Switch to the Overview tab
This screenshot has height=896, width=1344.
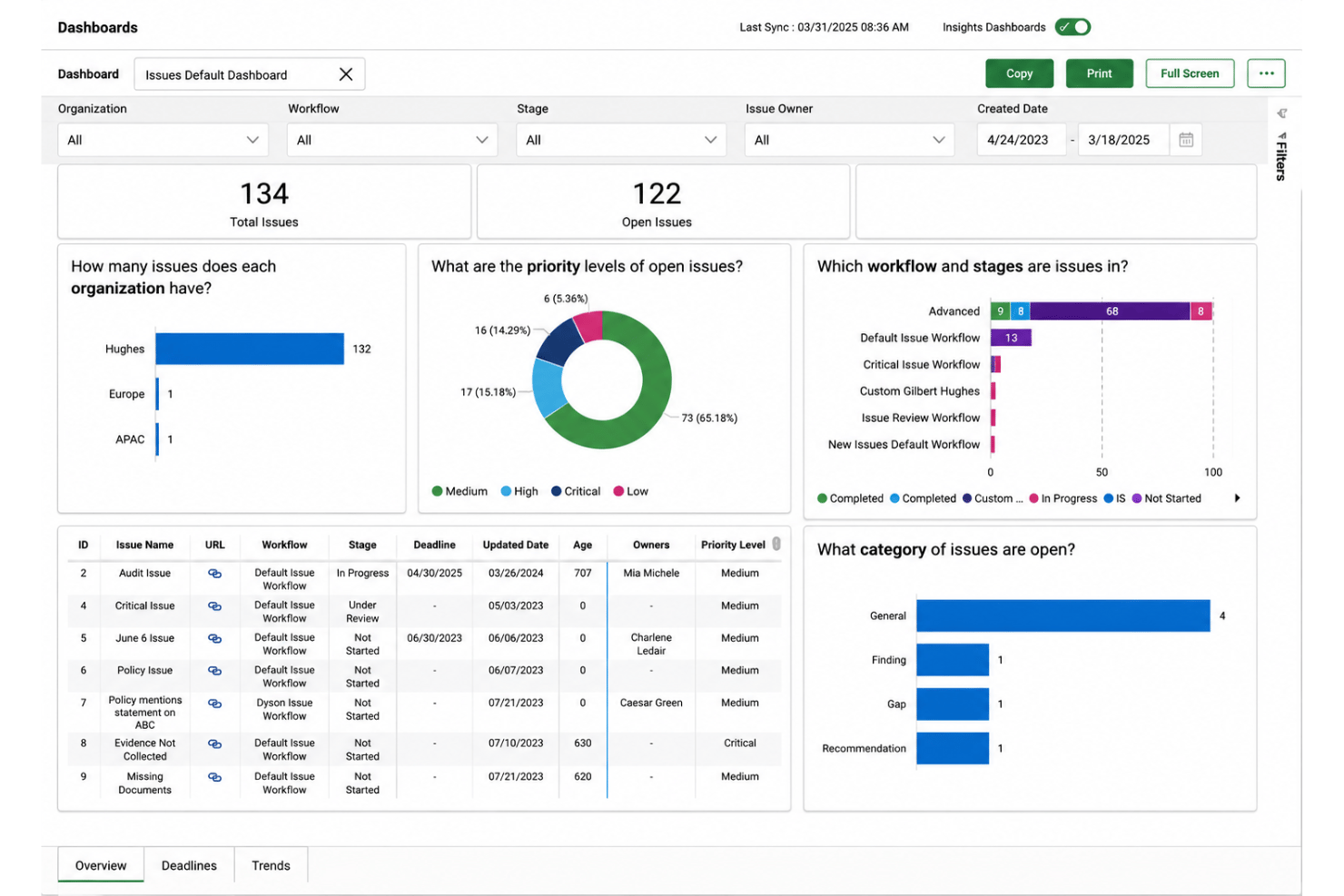(101, 865)
